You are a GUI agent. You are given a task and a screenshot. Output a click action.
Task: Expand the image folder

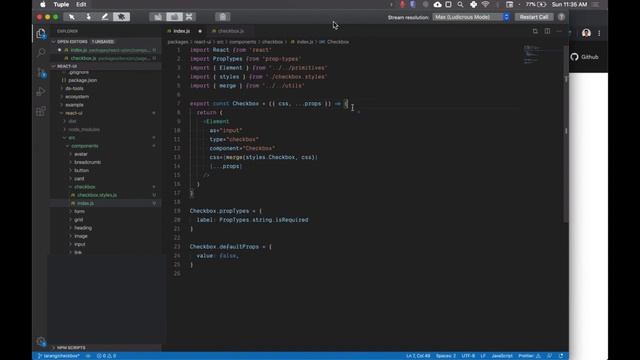(x=81, y=236)
